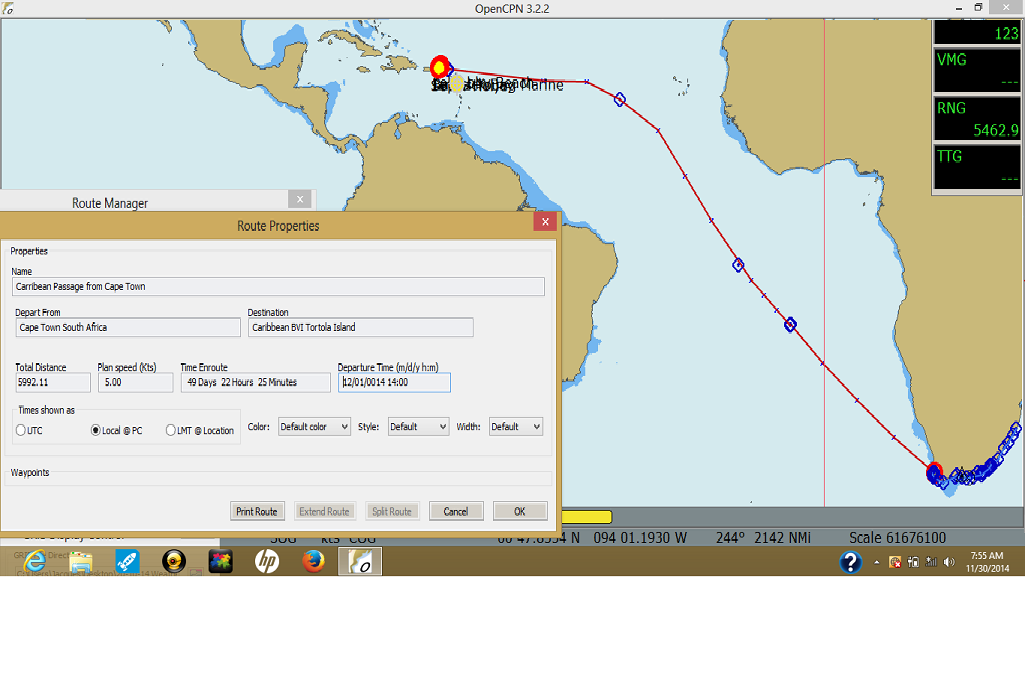Open Internet Explorer from the taskbar
Image resolution: width=1025 pixels, height=682 pixels.
[35, 561]
